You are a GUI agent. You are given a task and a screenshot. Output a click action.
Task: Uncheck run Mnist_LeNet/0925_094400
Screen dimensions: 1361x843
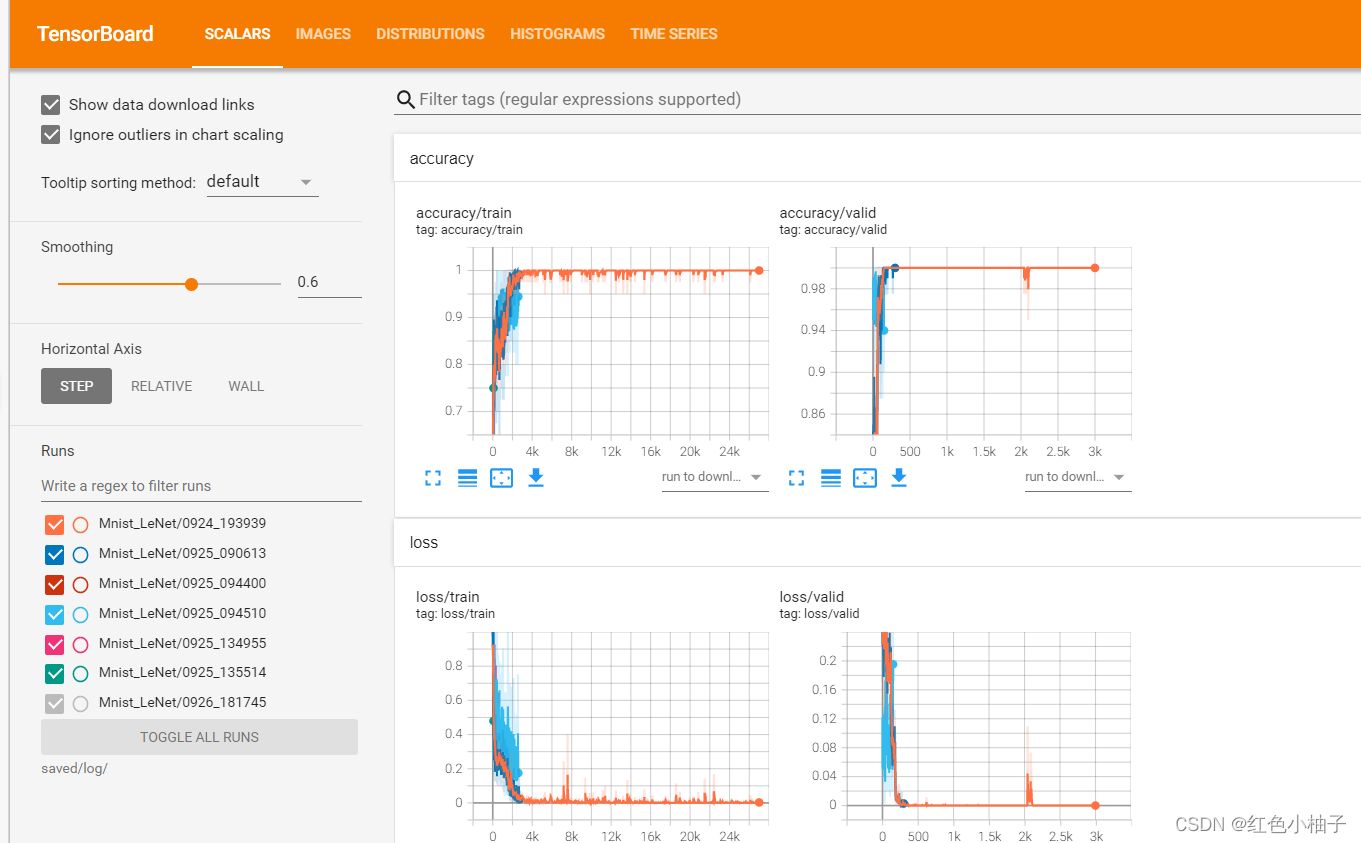55,584
